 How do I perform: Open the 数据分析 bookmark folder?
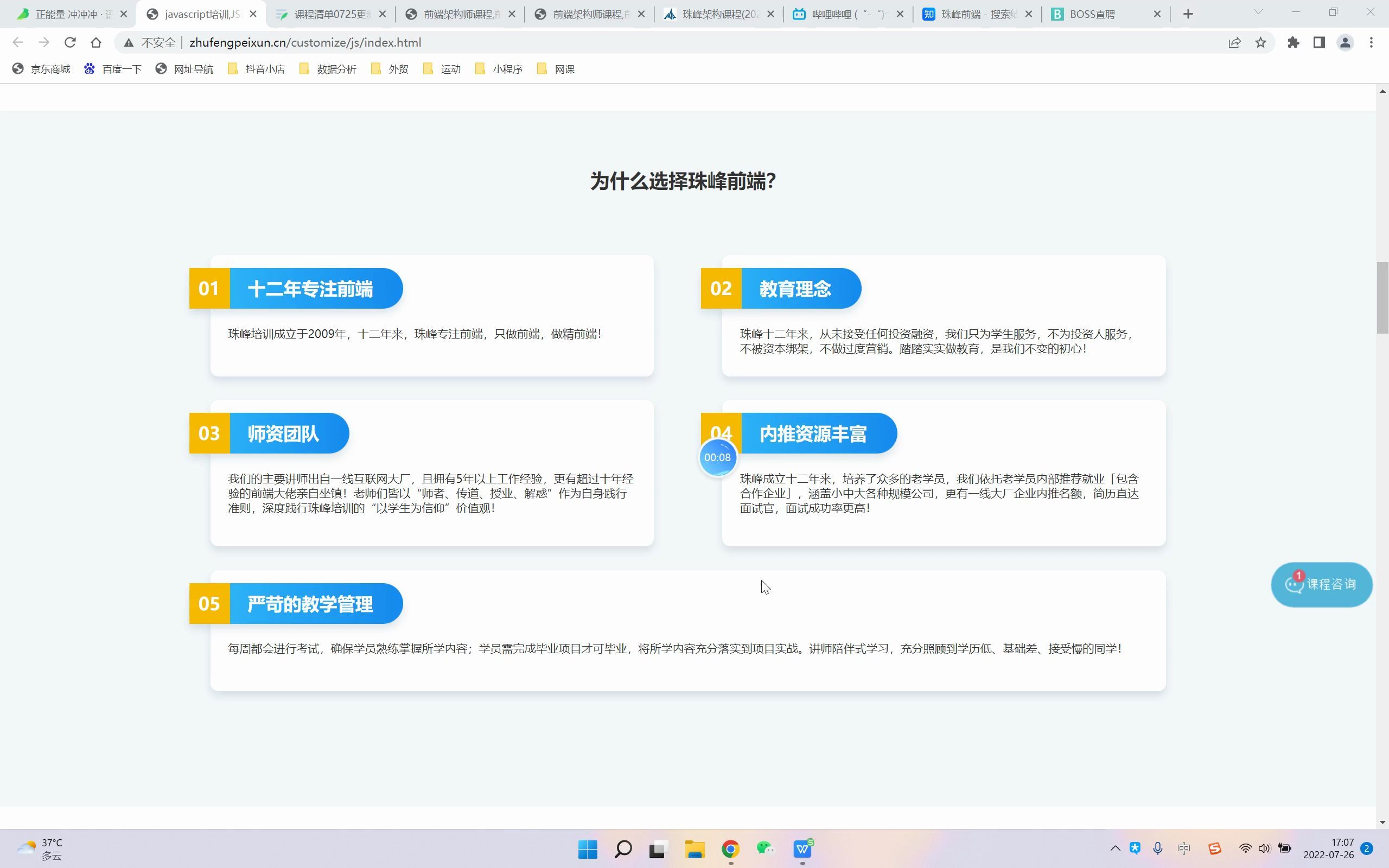[328, 69]
